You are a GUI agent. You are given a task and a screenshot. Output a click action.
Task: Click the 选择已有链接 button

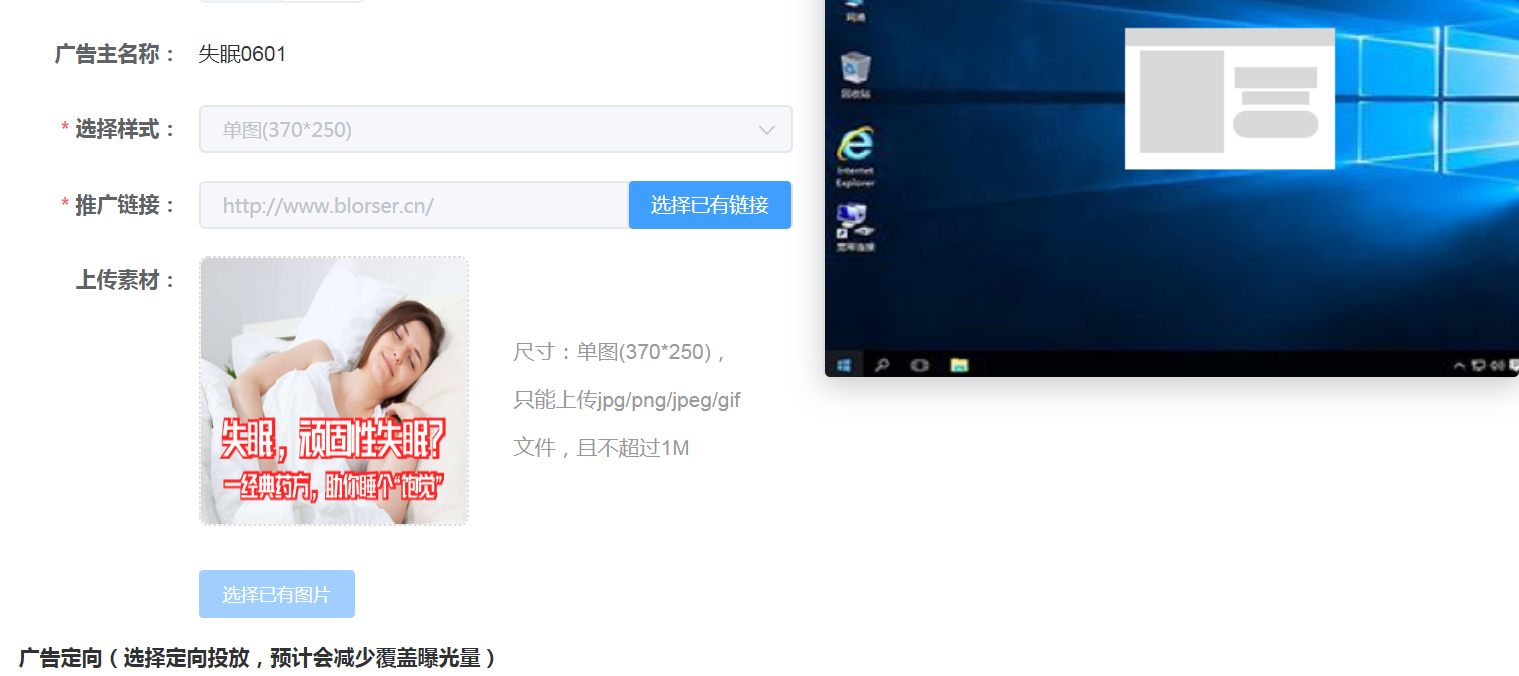point(710,204)
